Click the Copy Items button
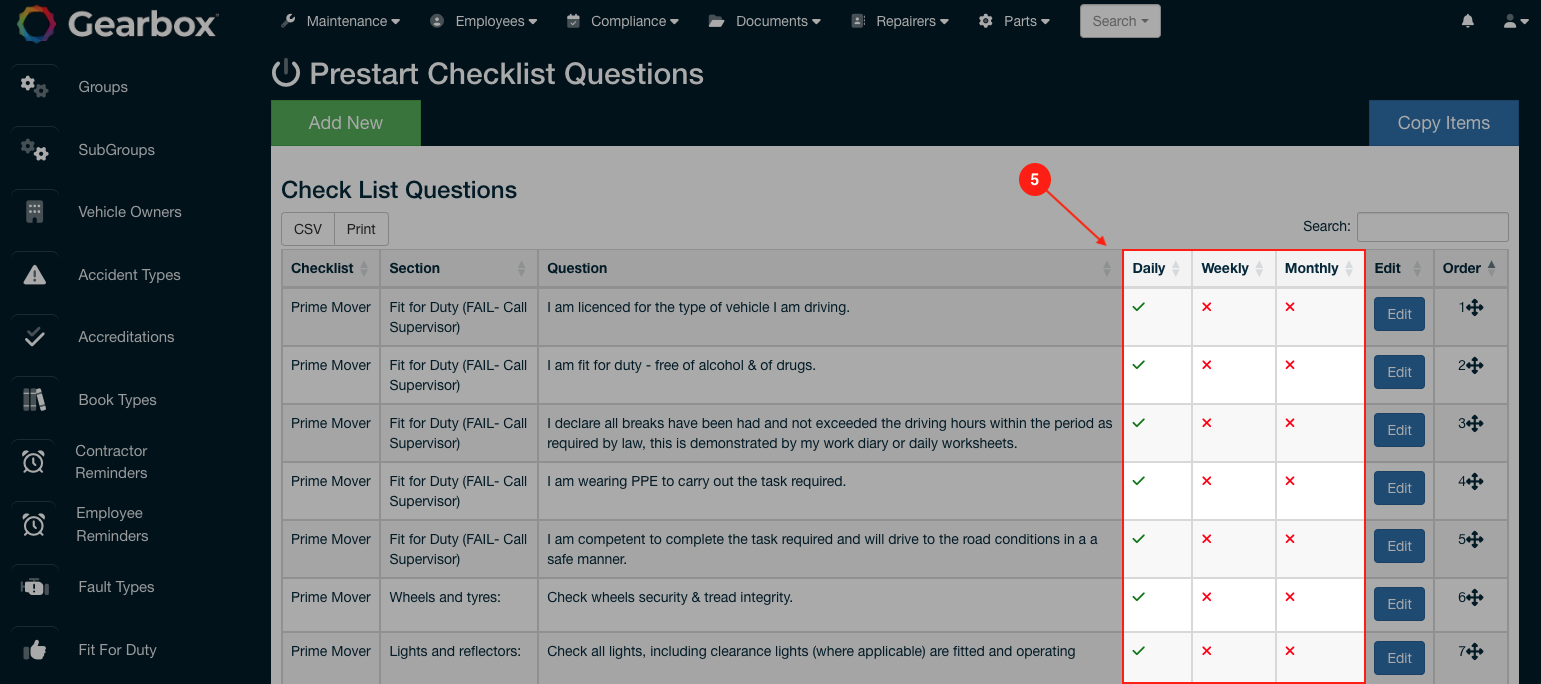Viewport: 1541px width, 684px height. (1443, 123)
